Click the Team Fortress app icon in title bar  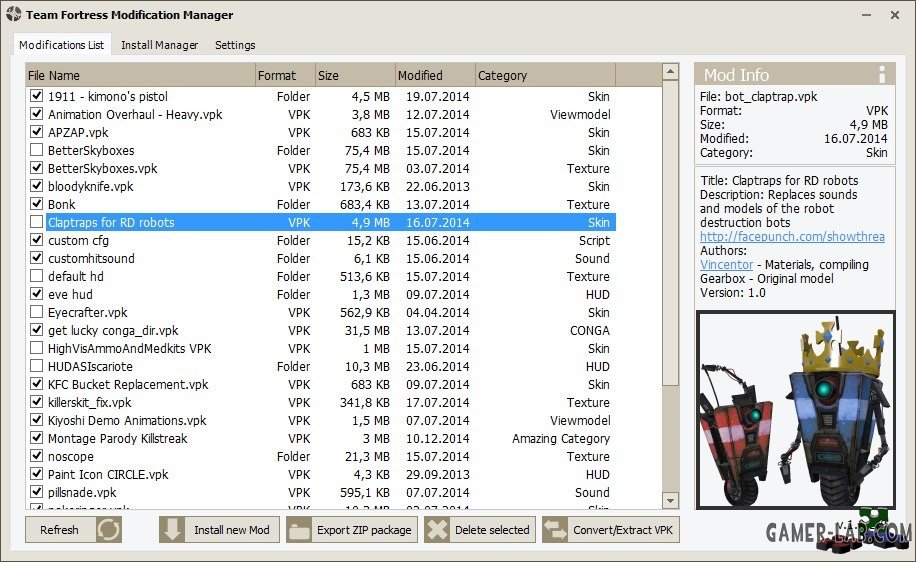click(x=13, y=14)
